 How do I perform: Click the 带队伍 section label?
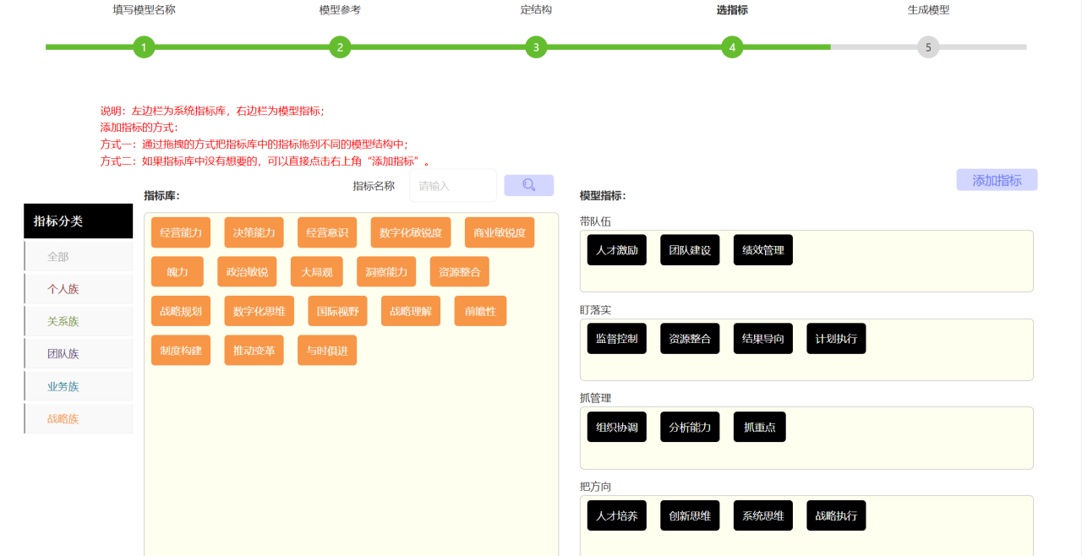(595, 221)
